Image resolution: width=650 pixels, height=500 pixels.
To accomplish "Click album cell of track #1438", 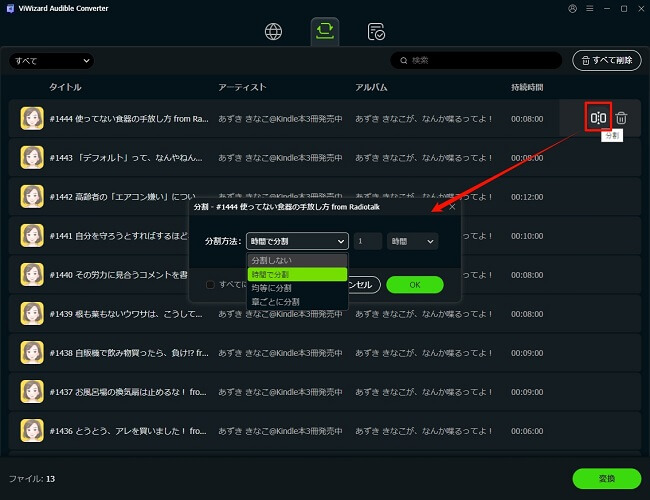I will [x=423, y=353].
